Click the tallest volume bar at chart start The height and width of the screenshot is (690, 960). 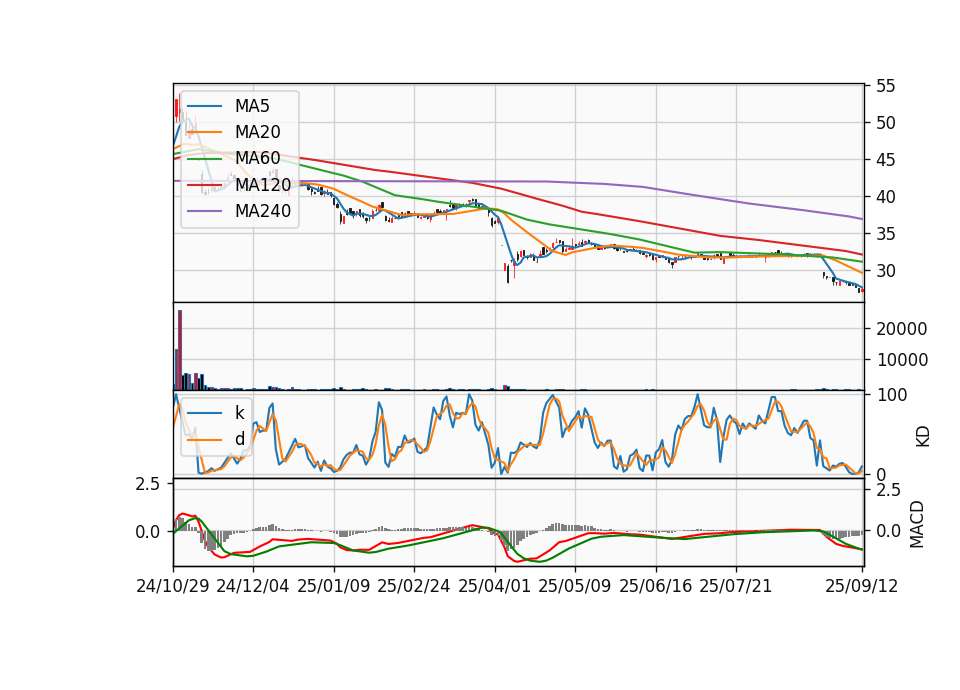[x=180, y=350]
